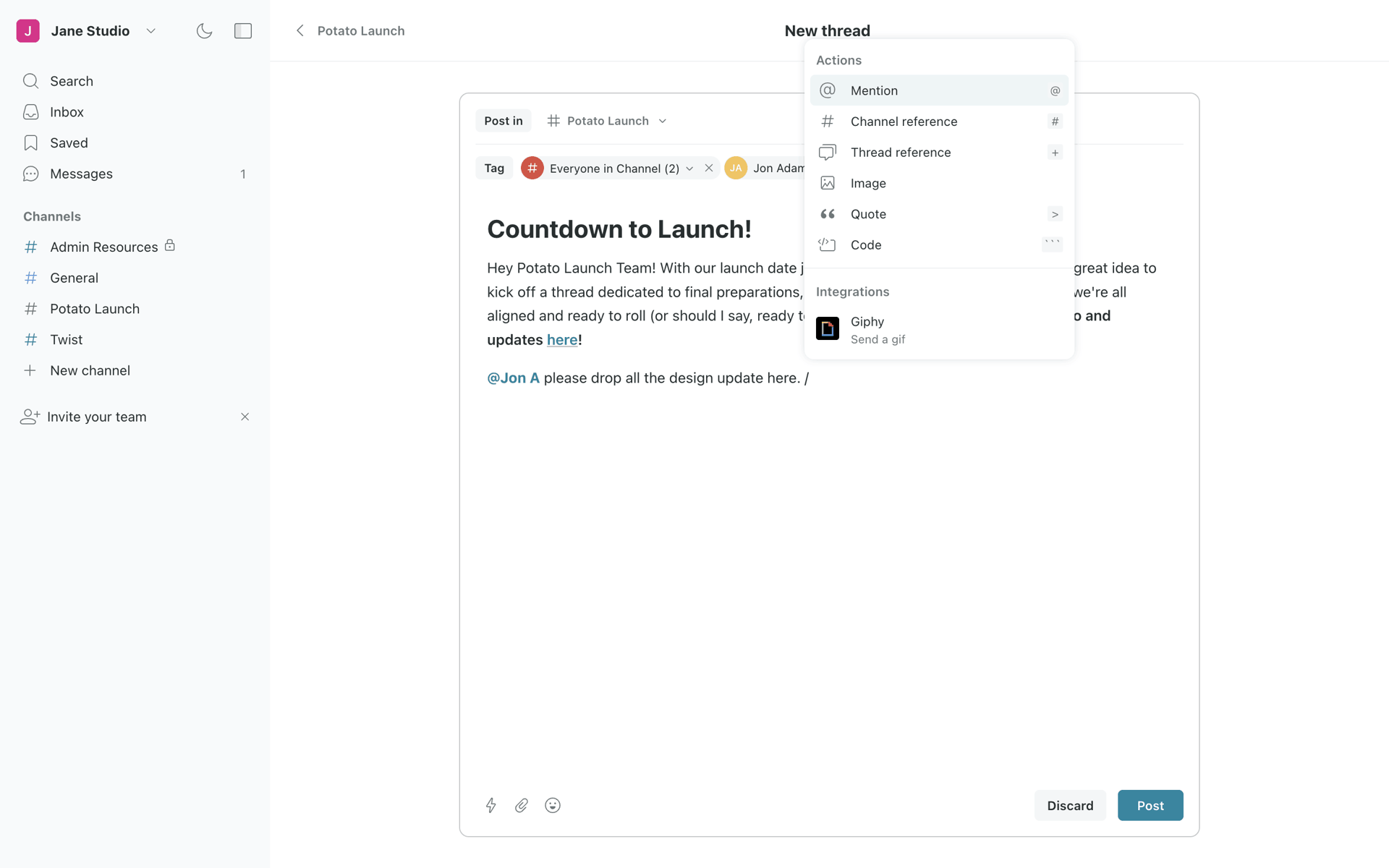
Task: Click the Messages unread count 1
Action: 243,174
